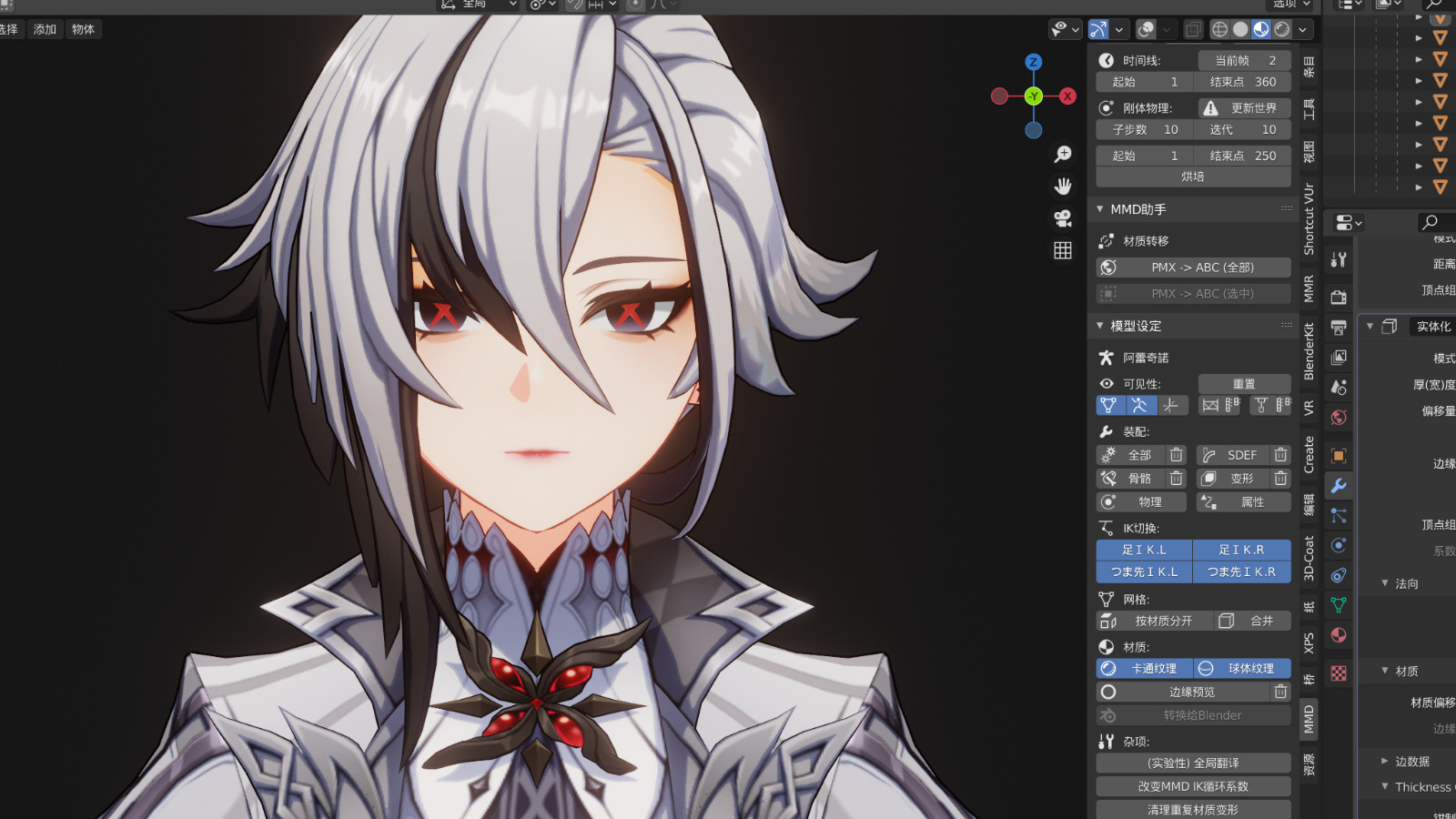Click the trash icon next to SDEF
1456x819 pixels.
1280,455
